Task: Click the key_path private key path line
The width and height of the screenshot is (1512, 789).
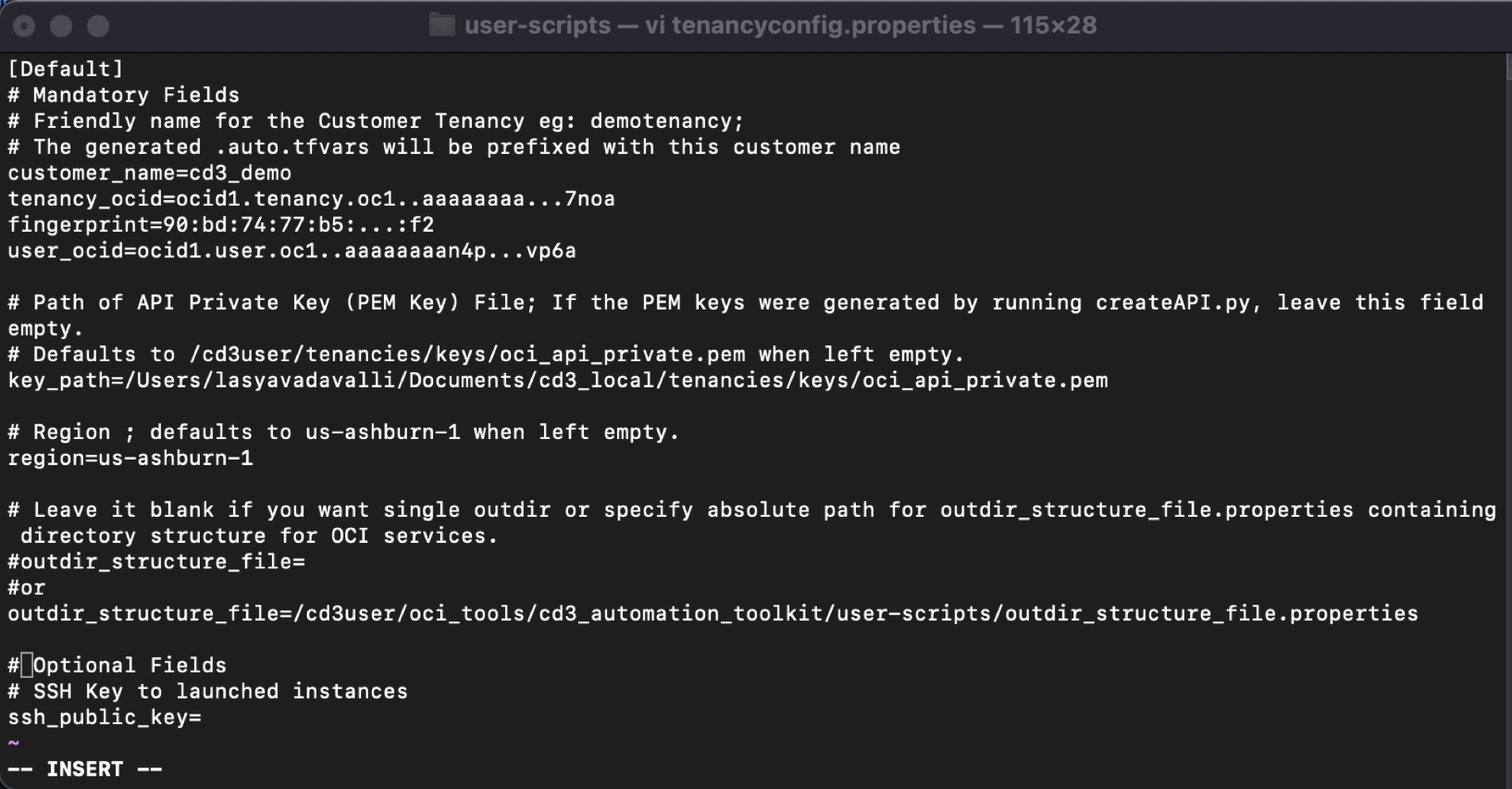Action: click(558, 381)
